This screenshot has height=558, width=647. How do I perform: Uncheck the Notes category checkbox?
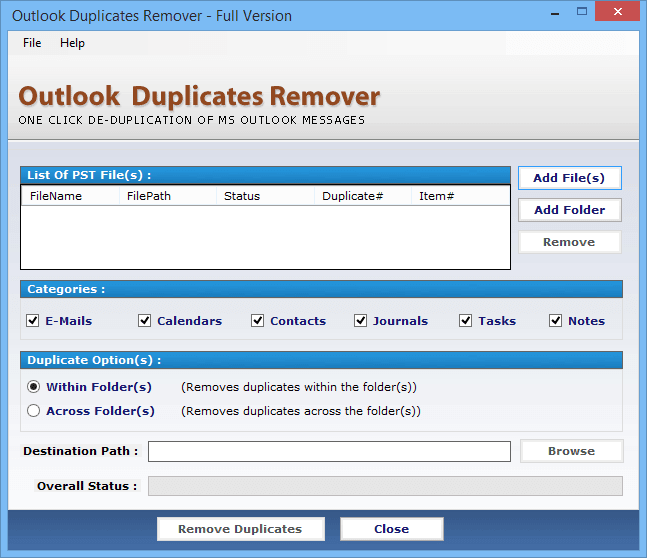[x=555, y=321]
